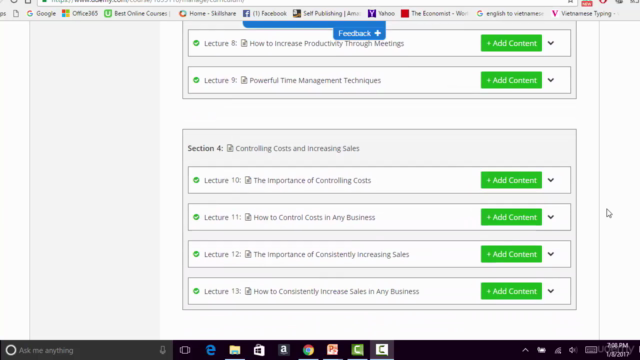
Task: Open File Explorer from taskbar
Action: pyautogui.click(x=235, y=350)
